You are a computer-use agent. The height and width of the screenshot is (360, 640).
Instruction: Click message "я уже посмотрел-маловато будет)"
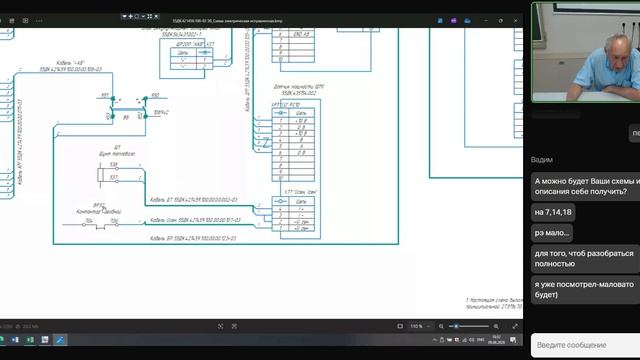coord(585,289)
